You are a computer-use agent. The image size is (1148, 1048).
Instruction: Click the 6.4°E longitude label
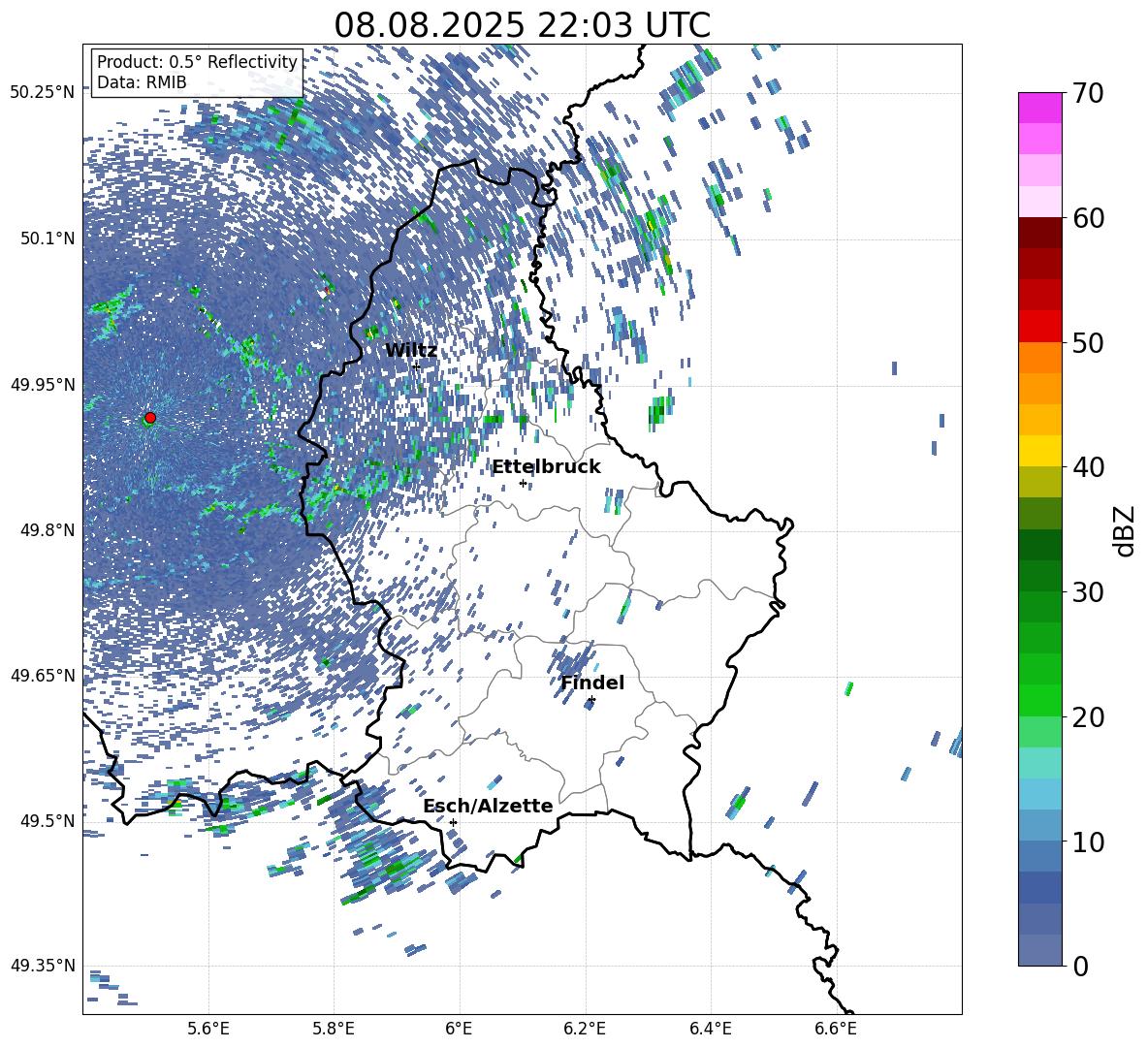click(711, 1029)
